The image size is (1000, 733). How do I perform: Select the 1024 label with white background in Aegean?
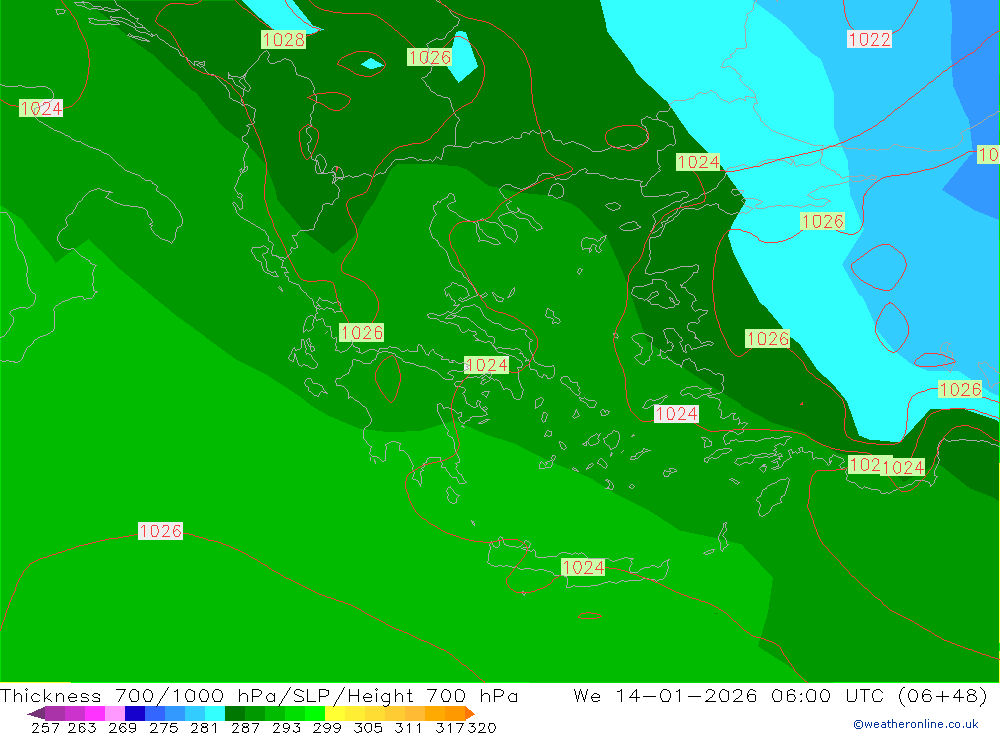(677, 414)
